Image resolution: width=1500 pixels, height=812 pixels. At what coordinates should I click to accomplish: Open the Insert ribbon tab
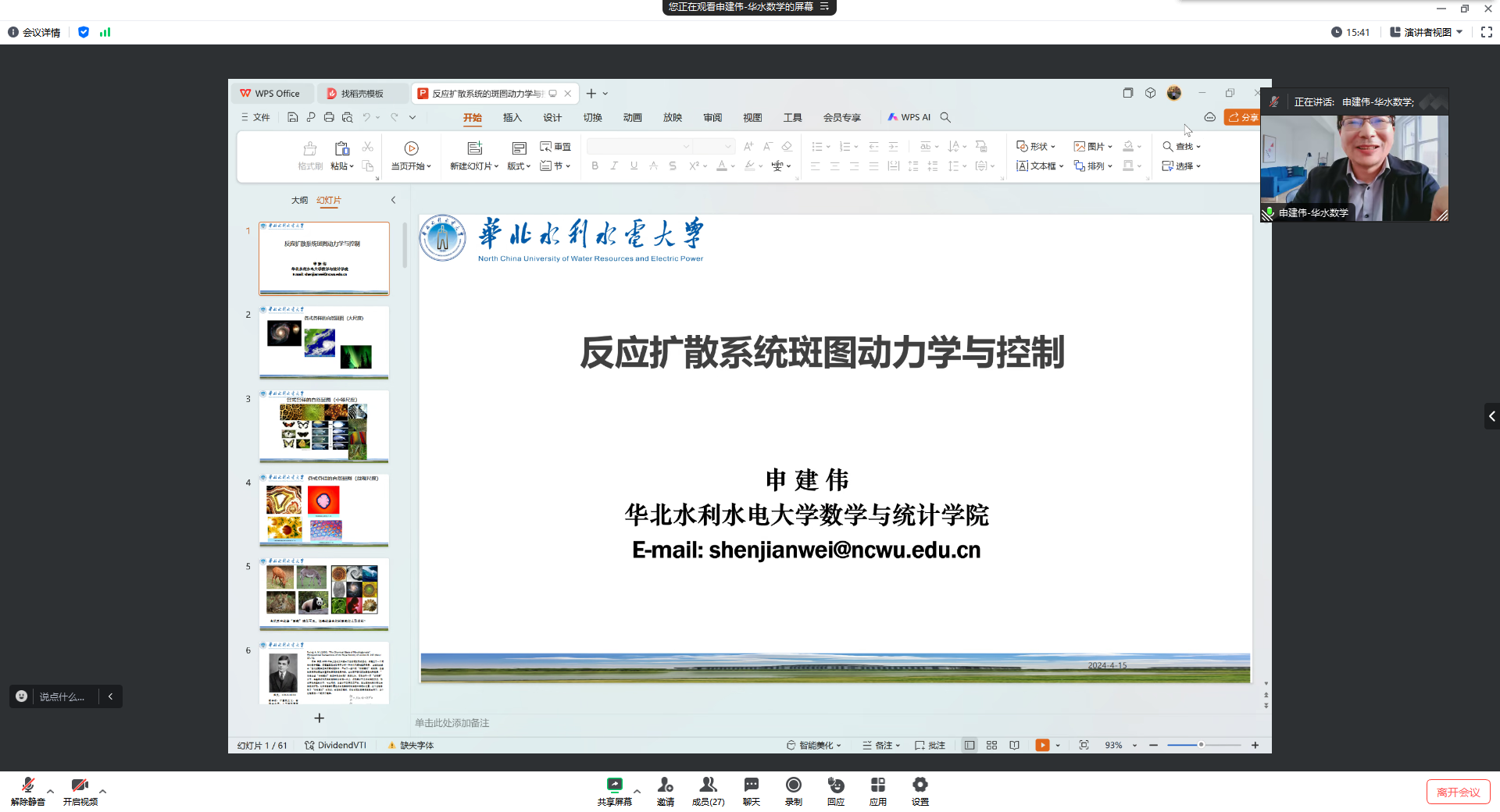(x=512, y=117)
